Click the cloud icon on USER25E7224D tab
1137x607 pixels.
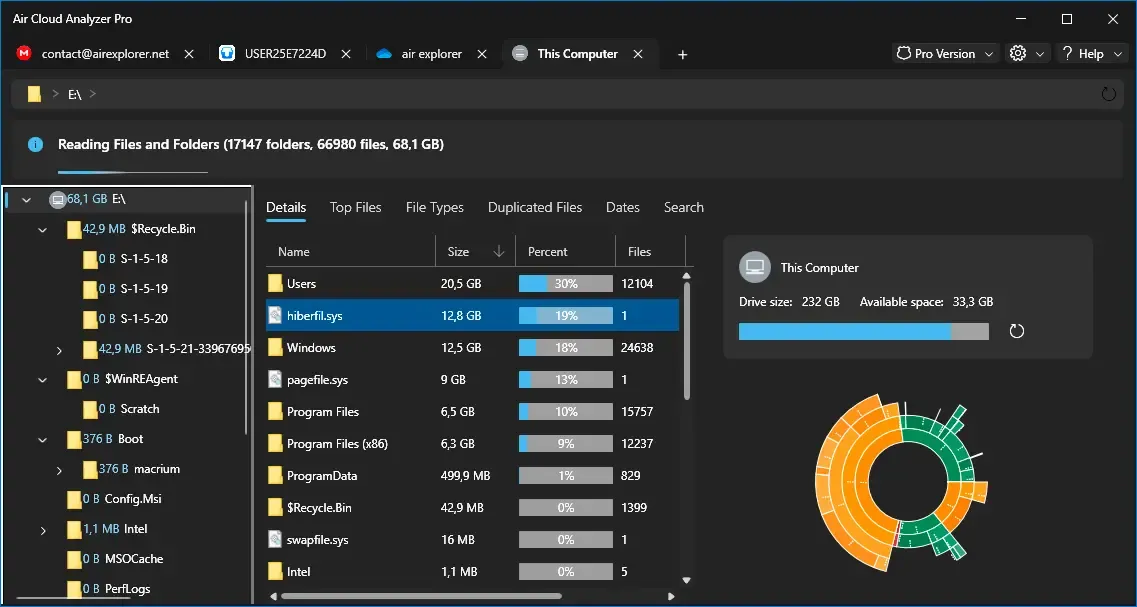(x=227, y=54)
